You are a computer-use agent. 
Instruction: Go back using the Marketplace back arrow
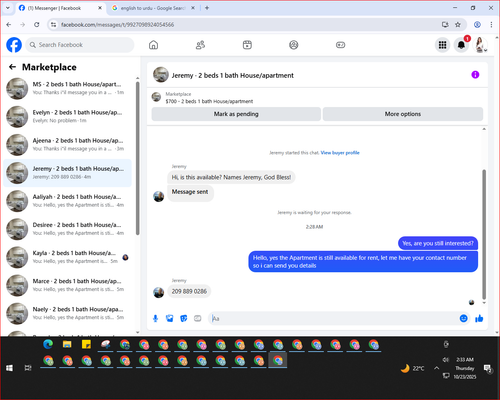13,67
